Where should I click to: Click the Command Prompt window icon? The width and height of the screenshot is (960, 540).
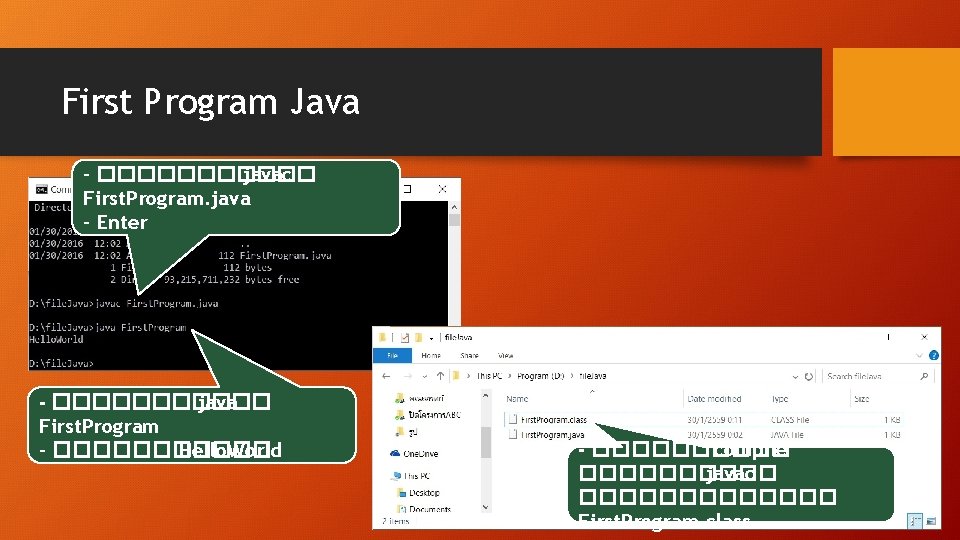coord(42,189)
